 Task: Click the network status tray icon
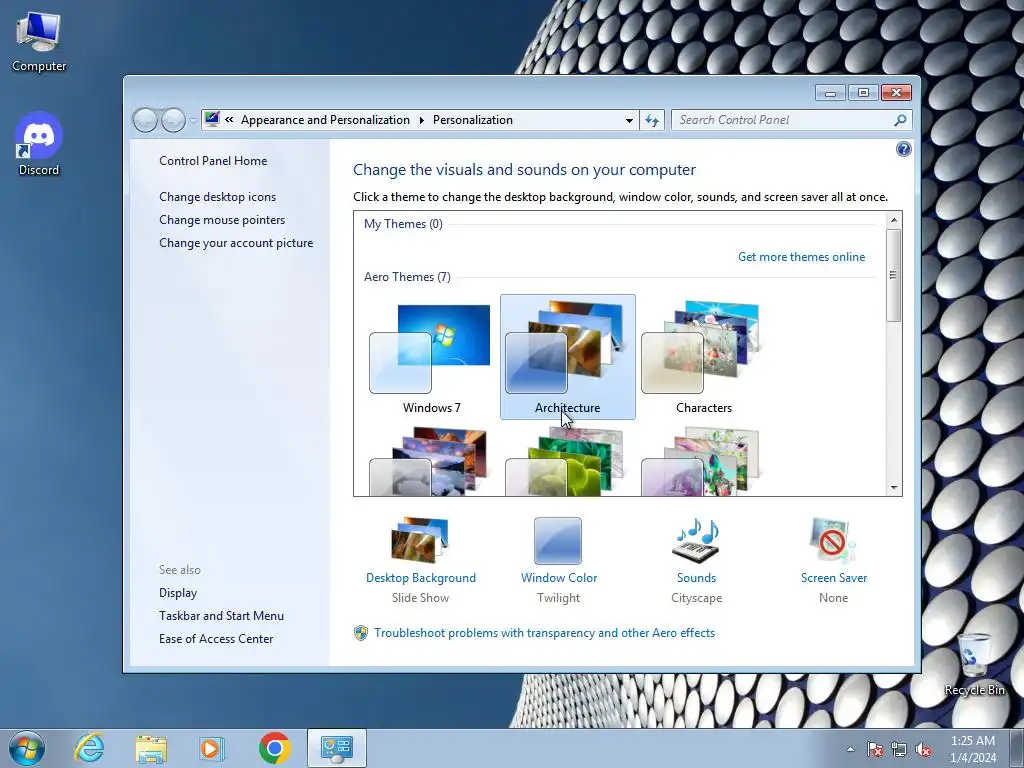tap(899, 749)
